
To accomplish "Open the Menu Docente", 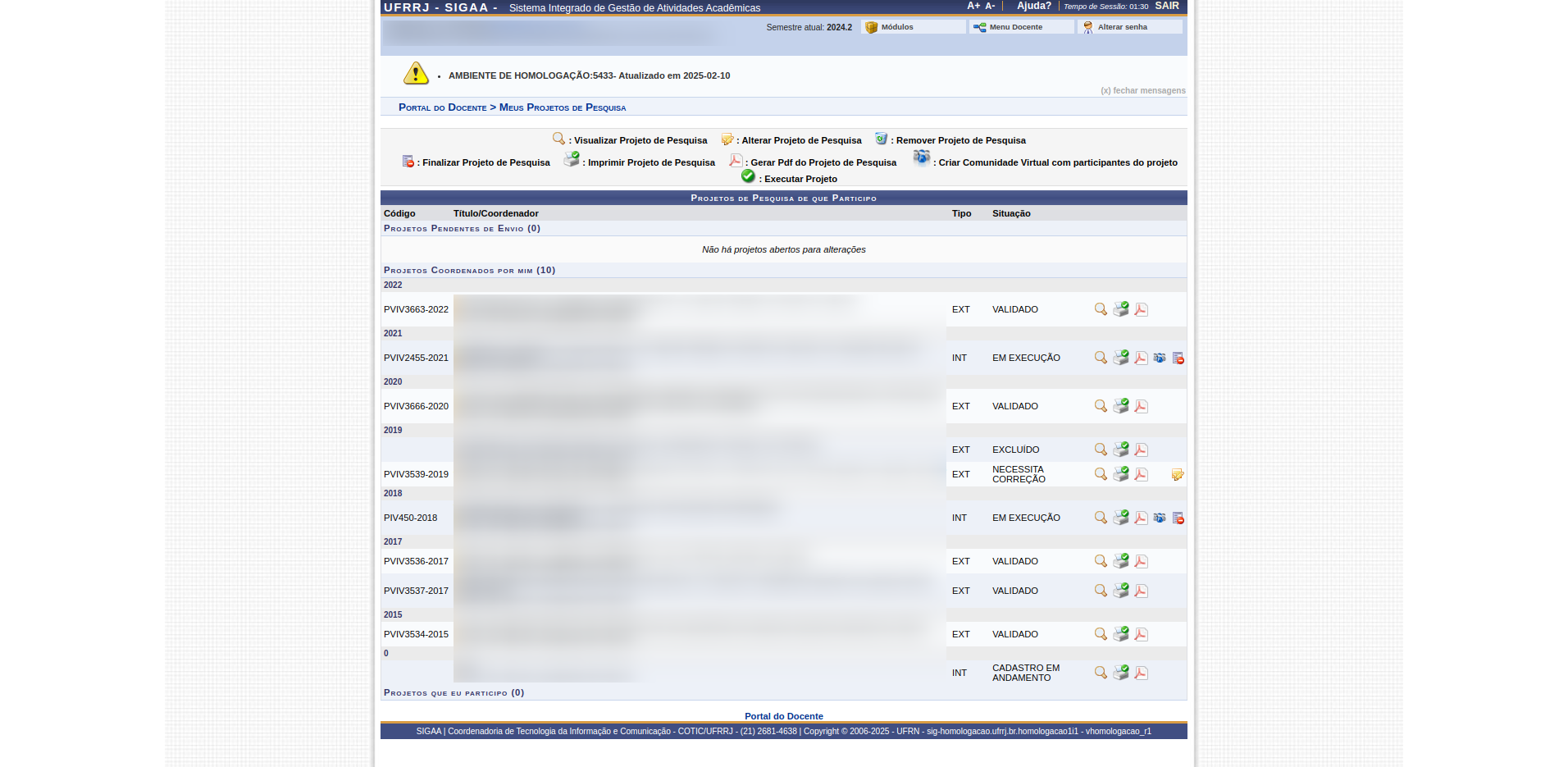I will 1015,27.
